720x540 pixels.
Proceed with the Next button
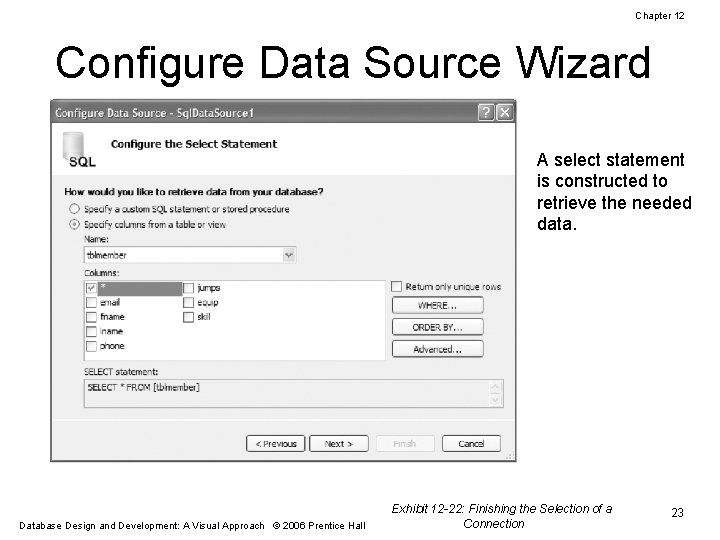(339, 444)
